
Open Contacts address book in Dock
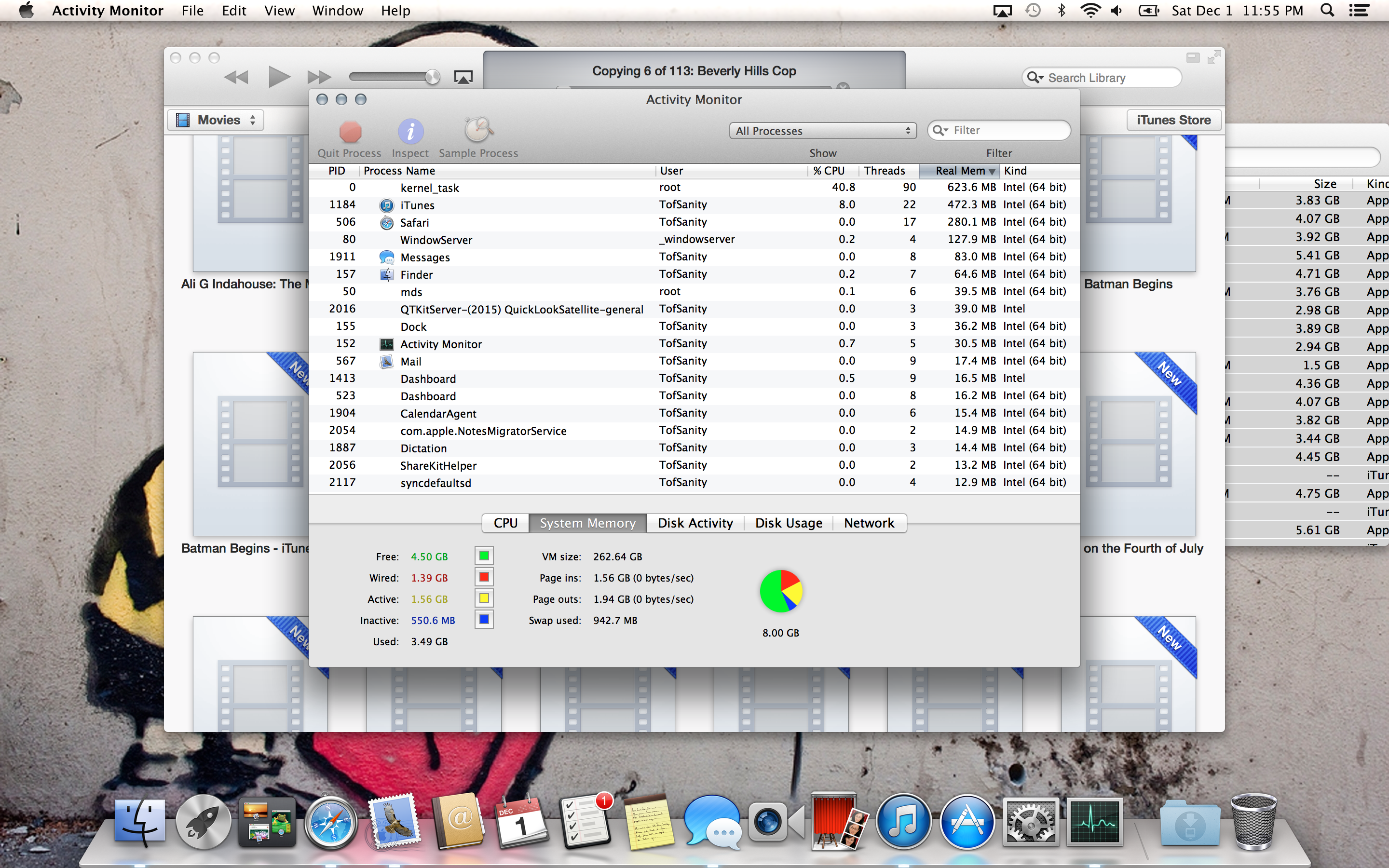coord(458,821)
